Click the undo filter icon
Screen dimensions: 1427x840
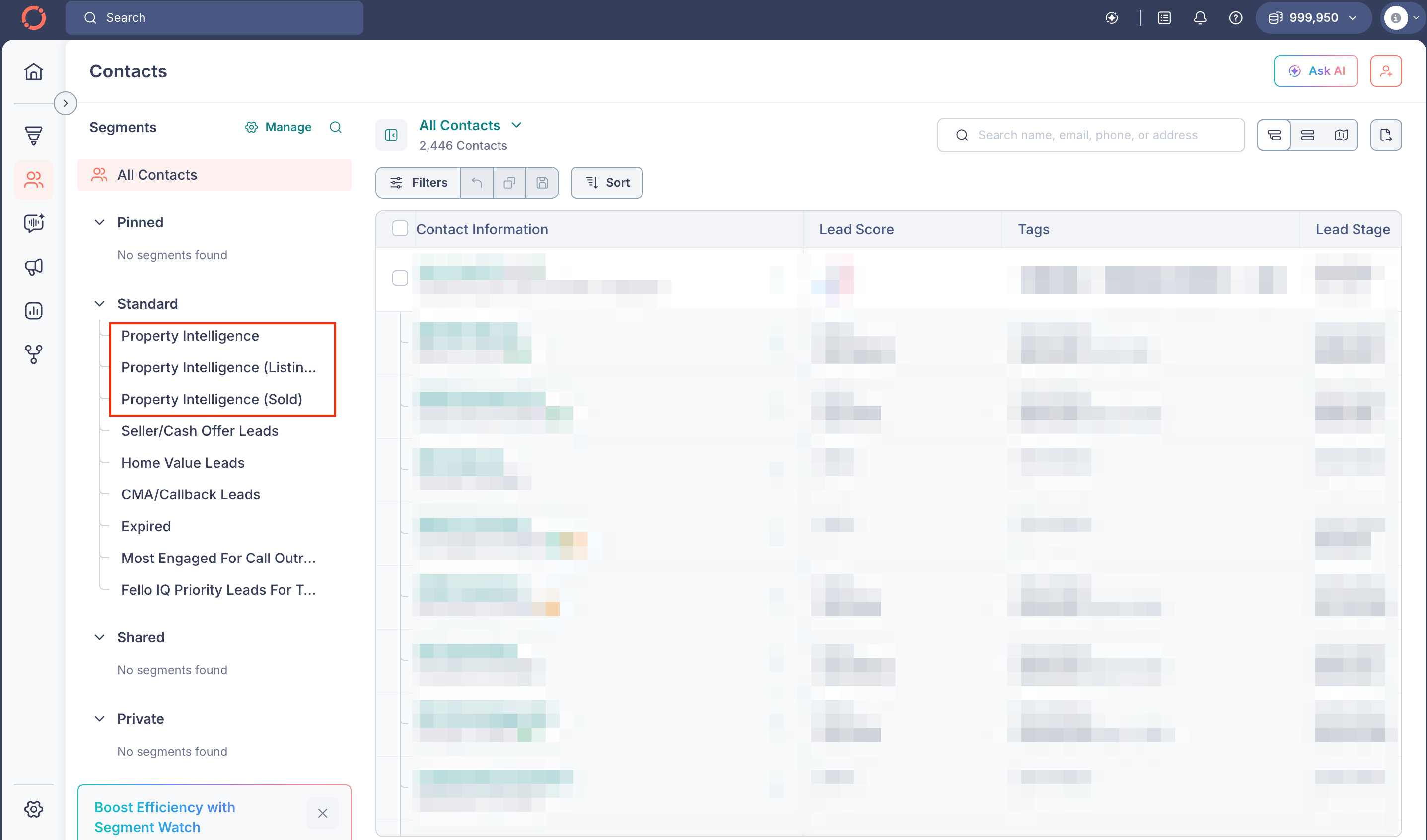(x=477, y=183)
